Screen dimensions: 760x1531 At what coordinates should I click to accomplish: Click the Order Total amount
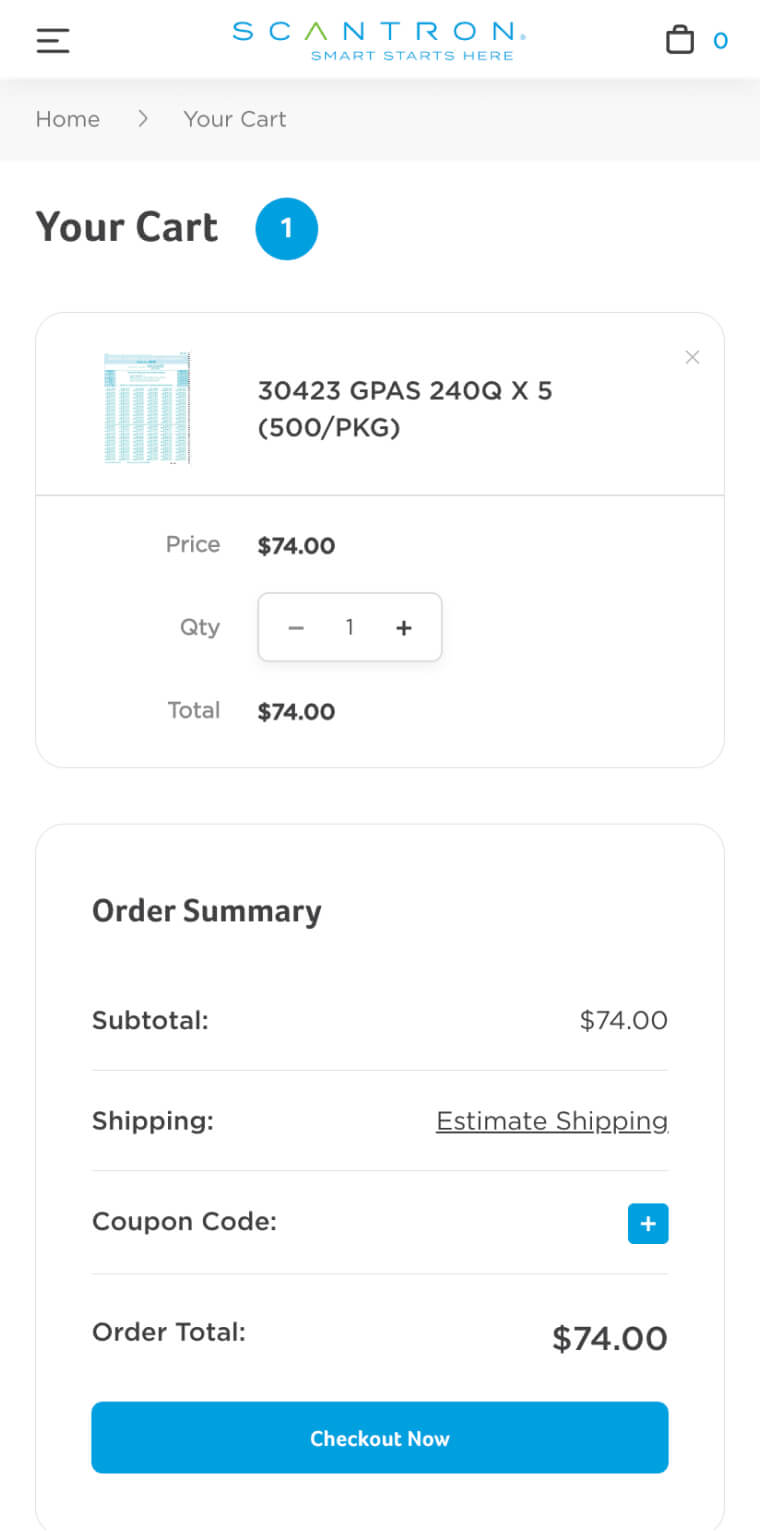[x=609, y=1338]
